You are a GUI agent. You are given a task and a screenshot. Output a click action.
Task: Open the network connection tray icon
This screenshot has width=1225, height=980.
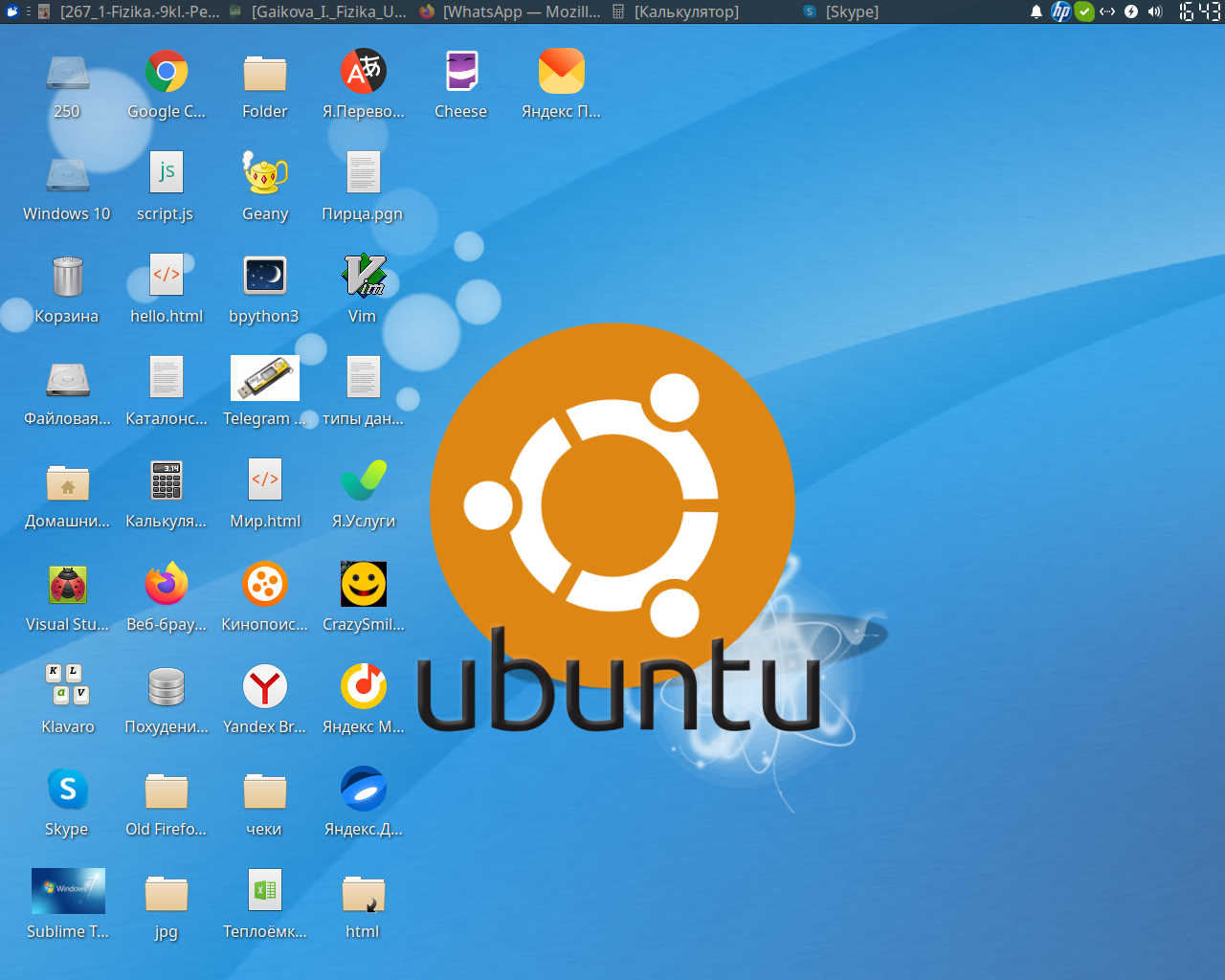click(x=1107, y=11)
